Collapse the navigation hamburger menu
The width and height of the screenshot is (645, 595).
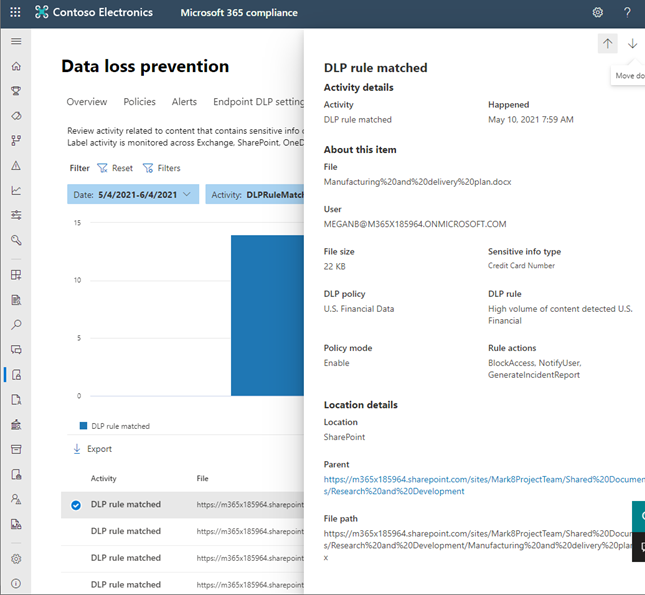[16, 41]
